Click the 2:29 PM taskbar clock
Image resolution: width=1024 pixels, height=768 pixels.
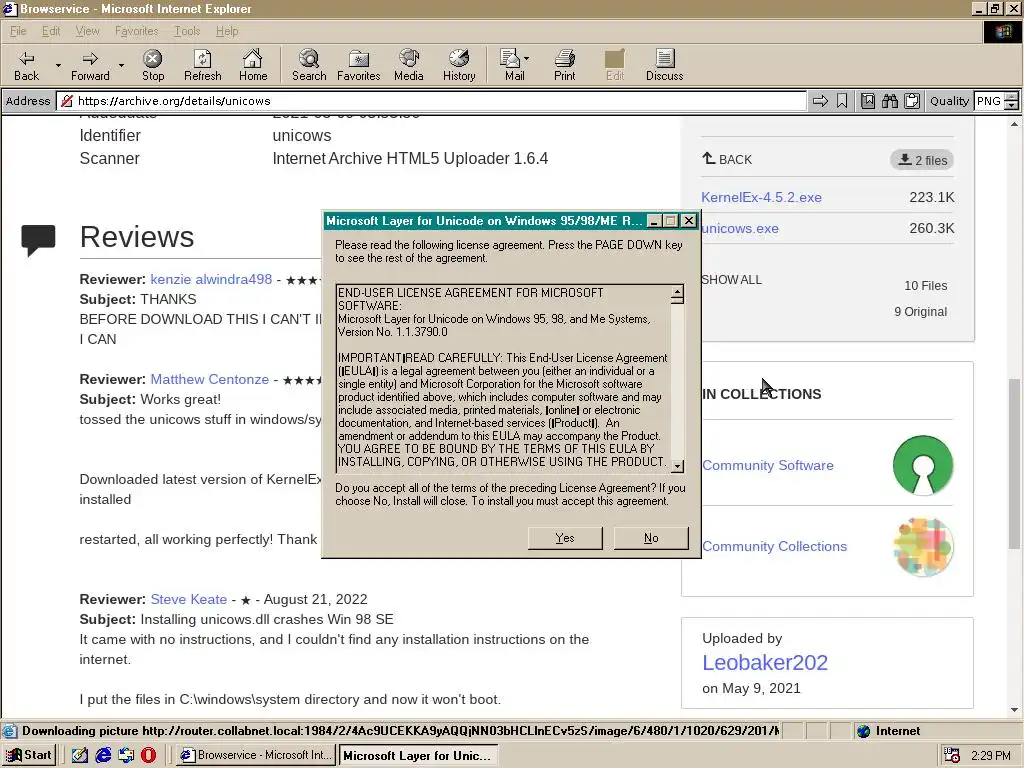tap(990, 756)
